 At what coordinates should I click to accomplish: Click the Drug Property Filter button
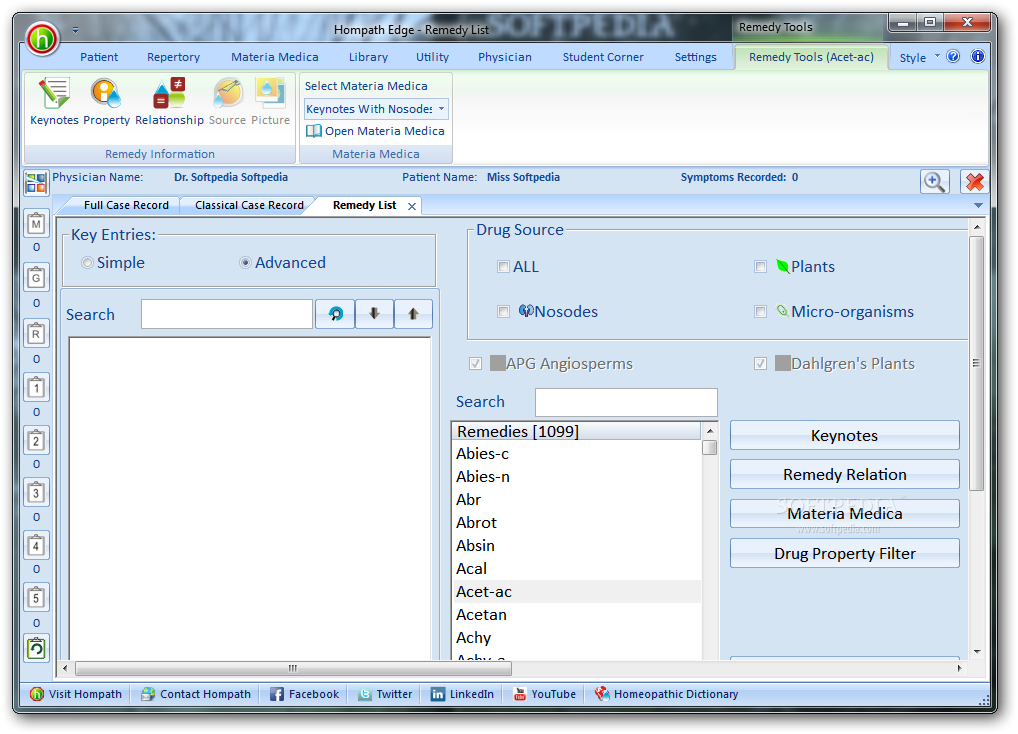[x=844, y=554]
